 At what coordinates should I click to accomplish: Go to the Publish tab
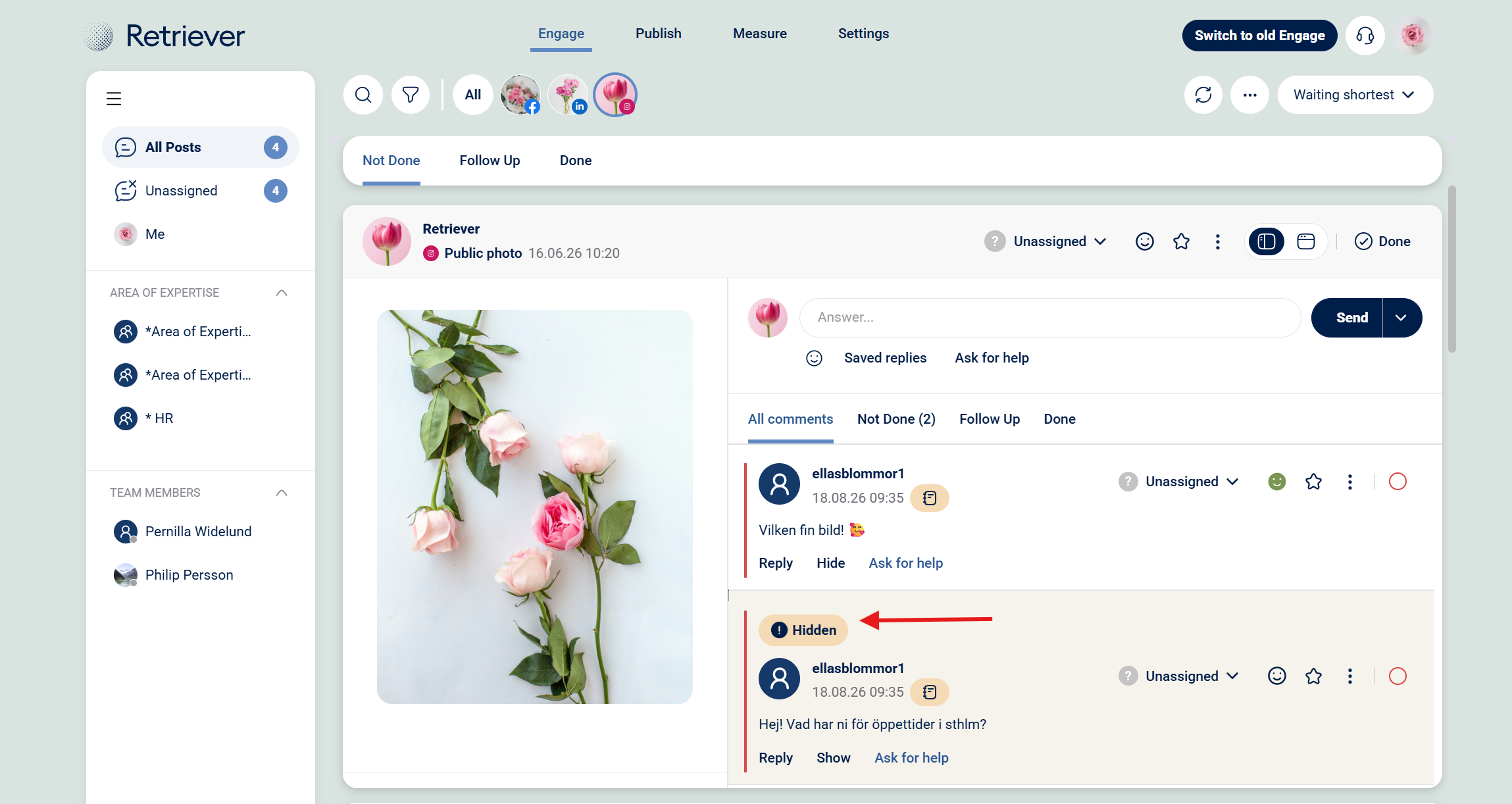659,34
